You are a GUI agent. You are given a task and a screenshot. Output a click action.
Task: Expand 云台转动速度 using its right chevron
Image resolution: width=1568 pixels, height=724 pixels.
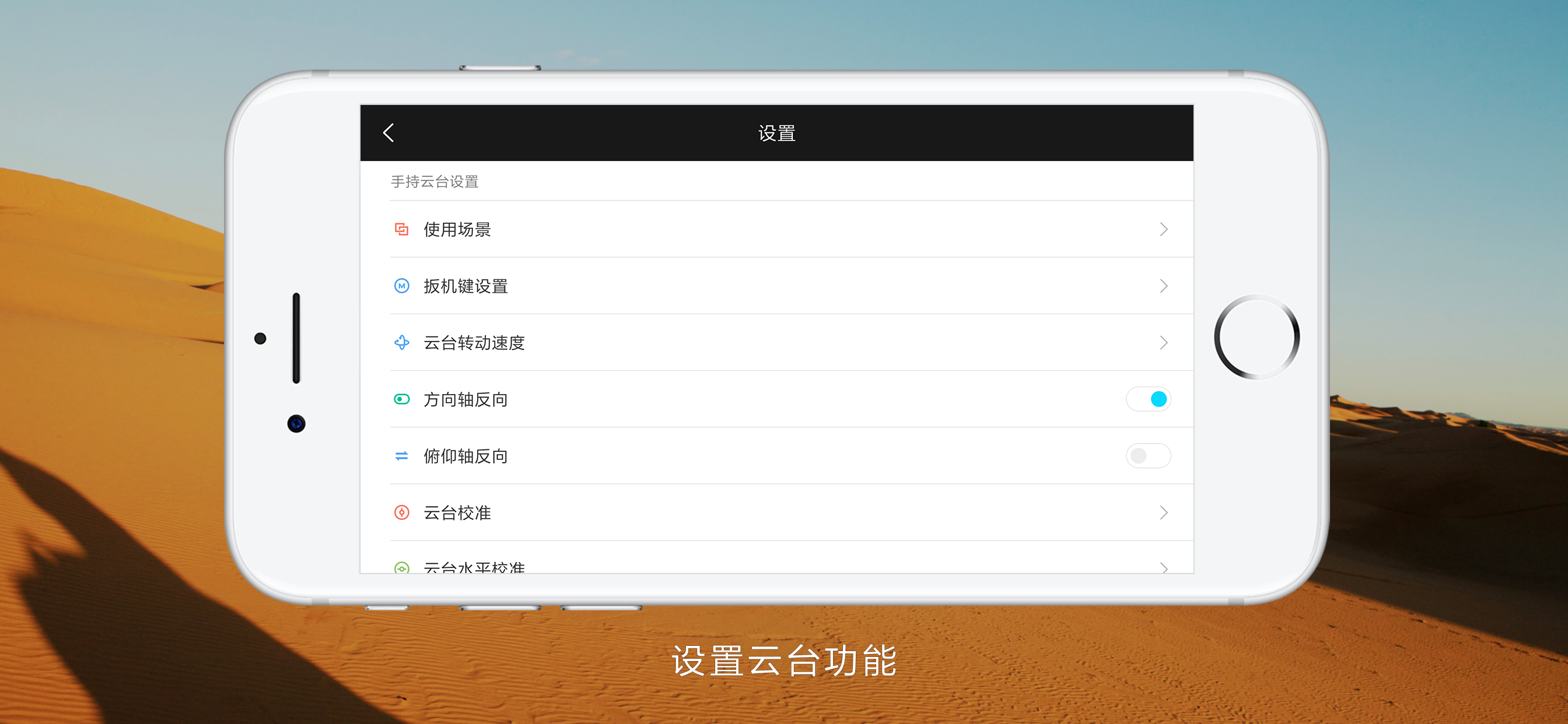[x=1163, y=343]
